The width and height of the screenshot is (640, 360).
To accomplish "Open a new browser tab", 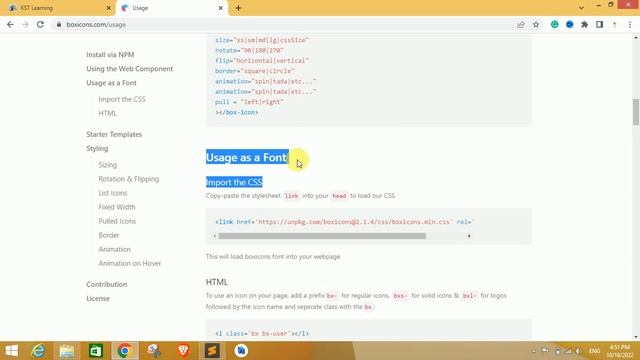I will (x=238, y=8).
